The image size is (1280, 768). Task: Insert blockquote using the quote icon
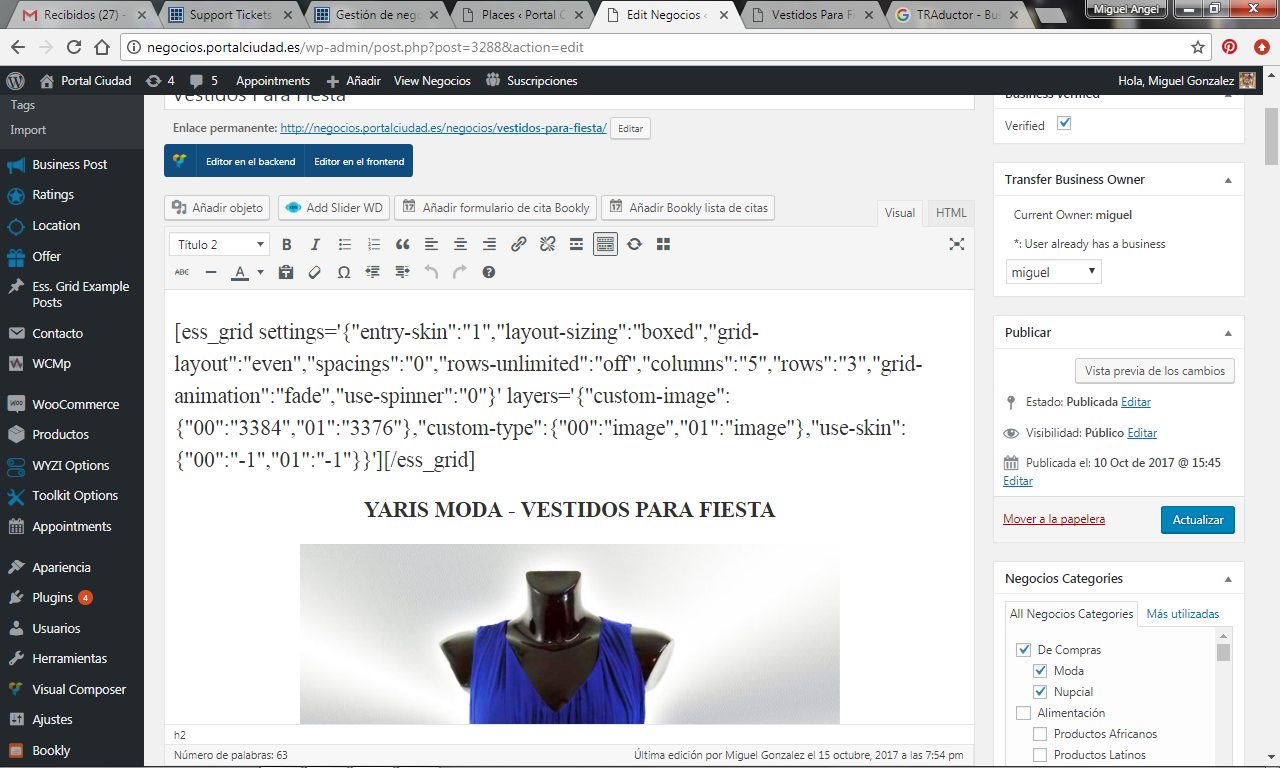click(402, 245)
